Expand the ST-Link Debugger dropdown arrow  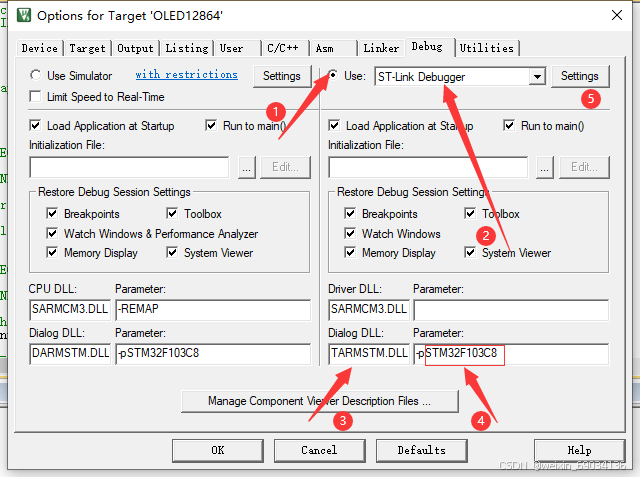click(538, 77)
